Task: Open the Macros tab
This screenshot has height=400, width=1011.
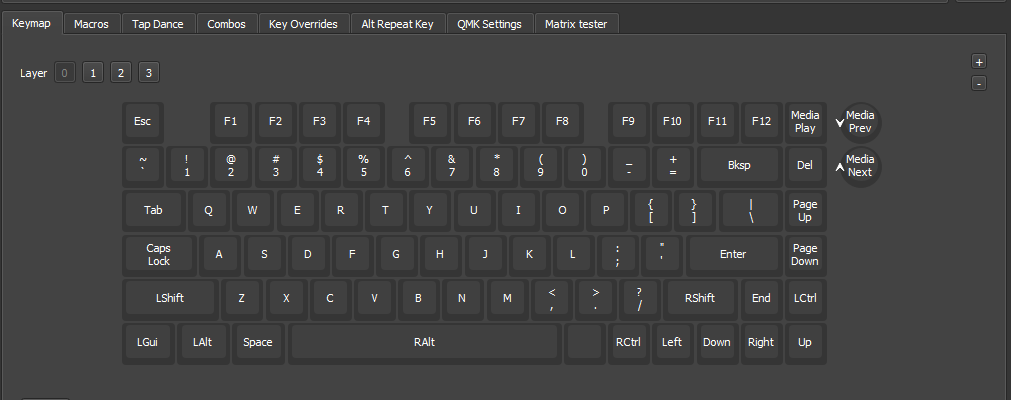Action: click(92, 24)
